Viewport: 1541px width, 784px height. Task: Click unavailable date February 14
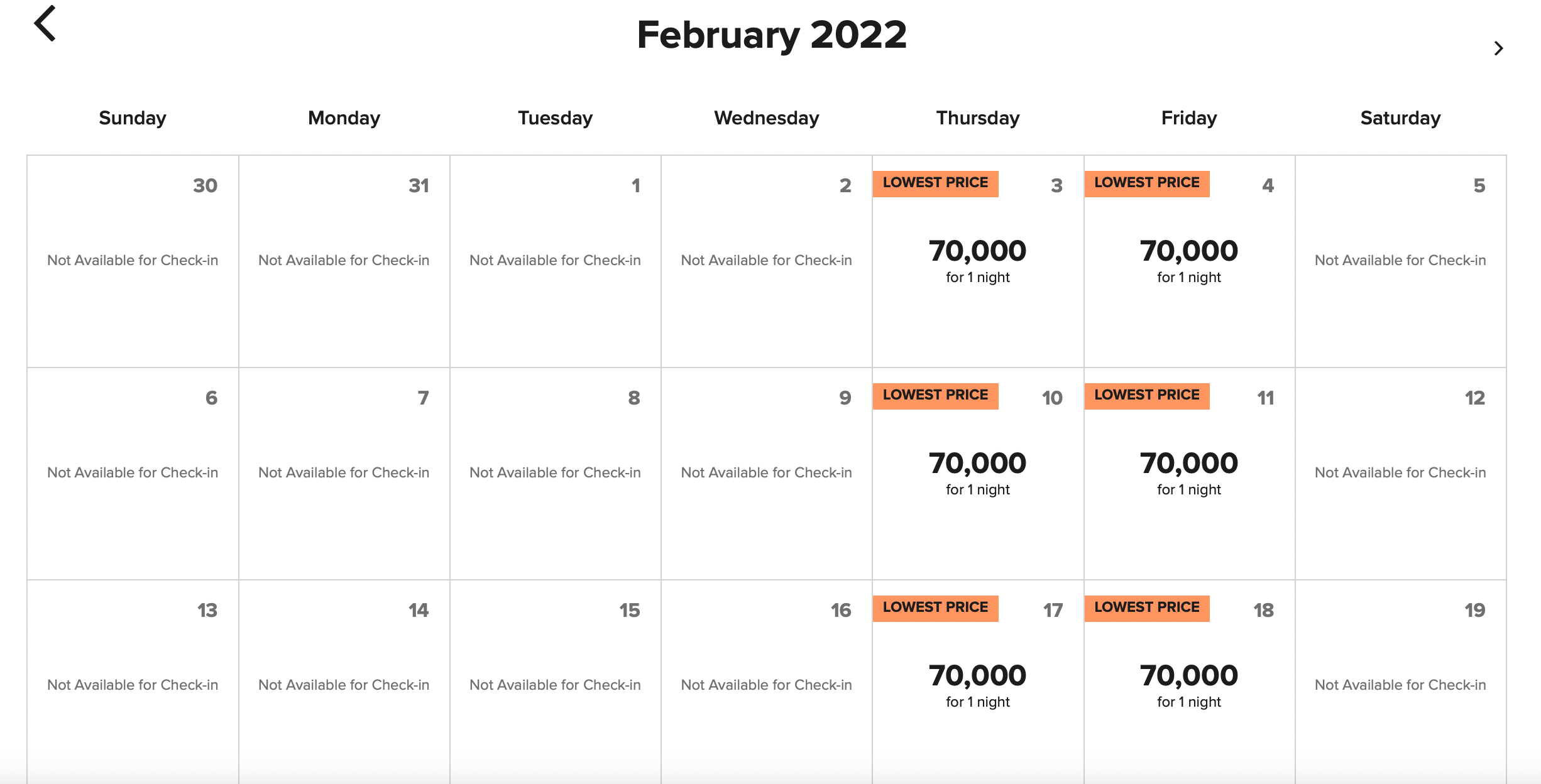(344, 682)
